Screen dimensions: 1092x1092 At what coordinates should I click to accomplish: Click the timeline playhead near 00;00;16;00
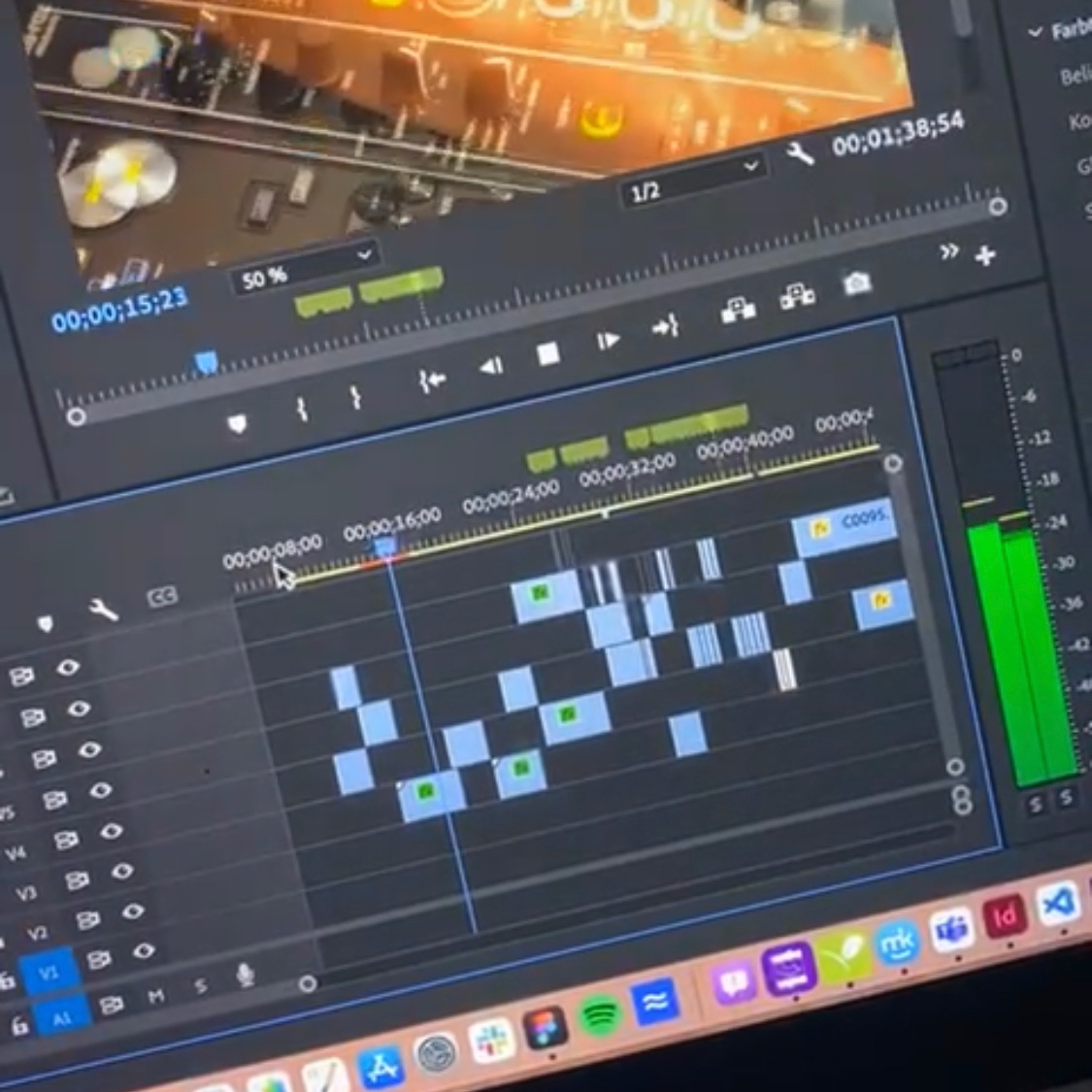point(385,547)
